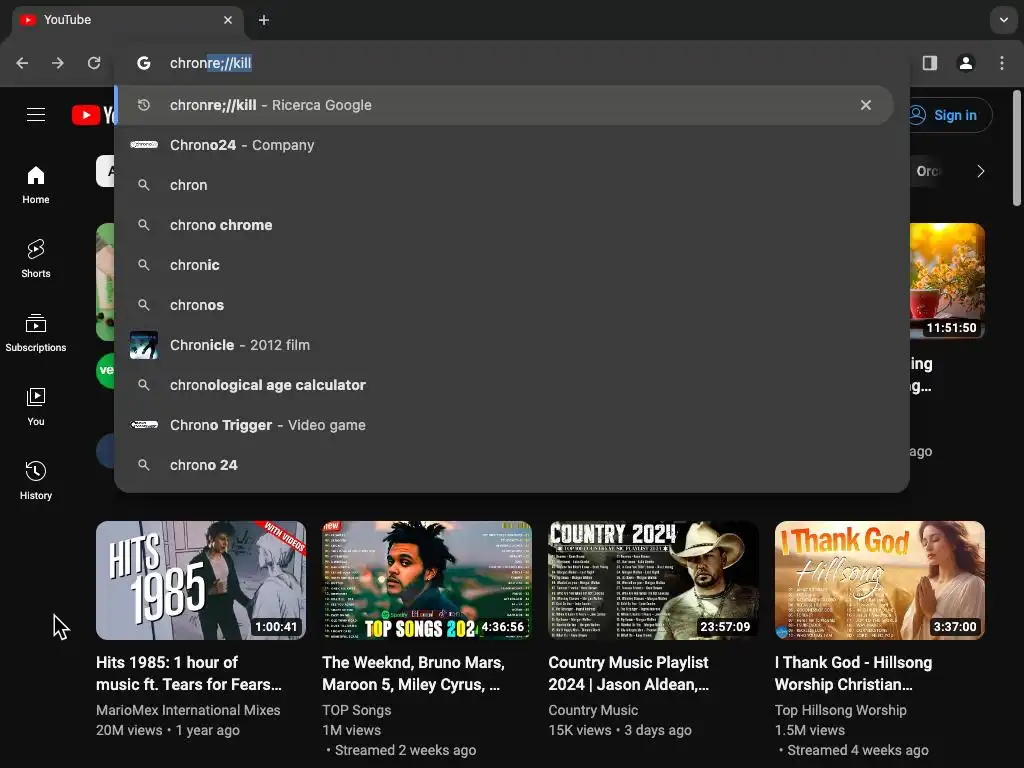This screenshot has width=1024, height=768.
Task: Click title 'I Thank God - Hillsong Worship'
Action: (x=854, y=673)
